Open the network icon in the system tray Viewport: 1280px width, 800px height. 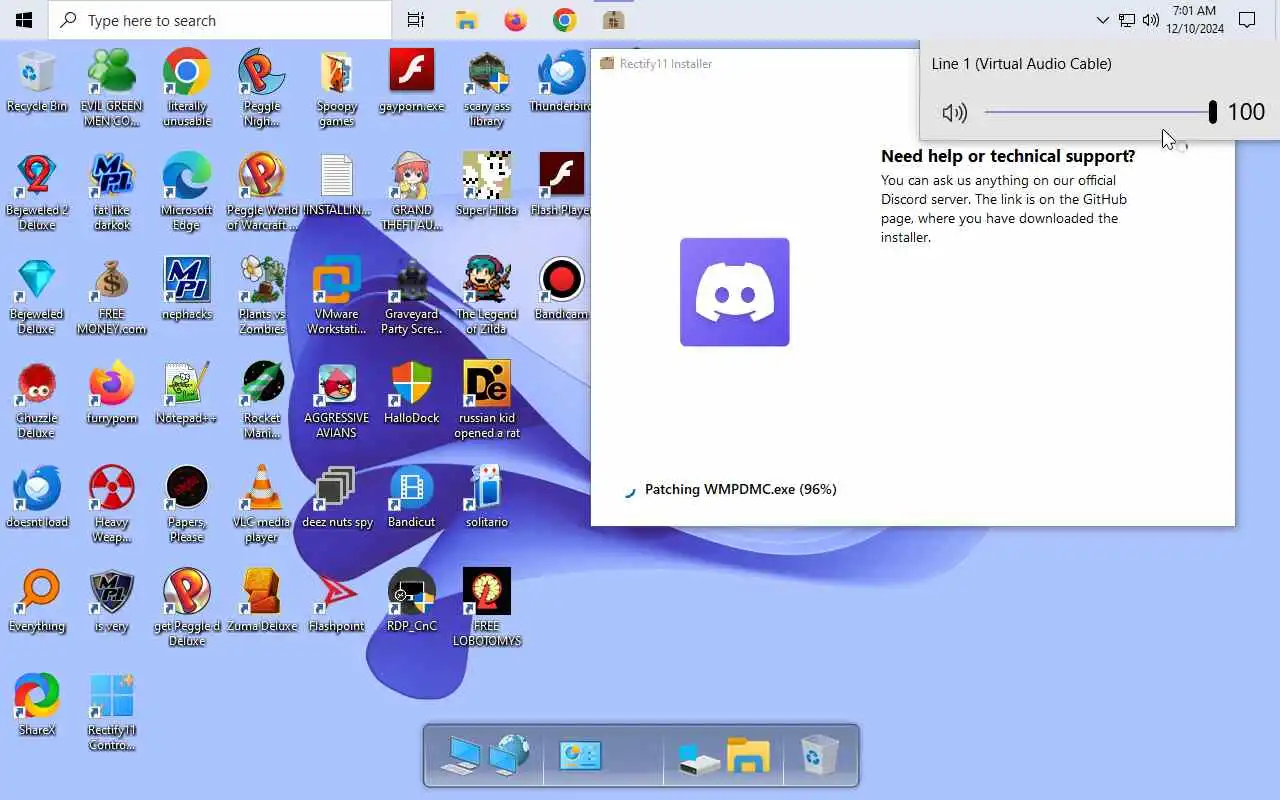1126,20
